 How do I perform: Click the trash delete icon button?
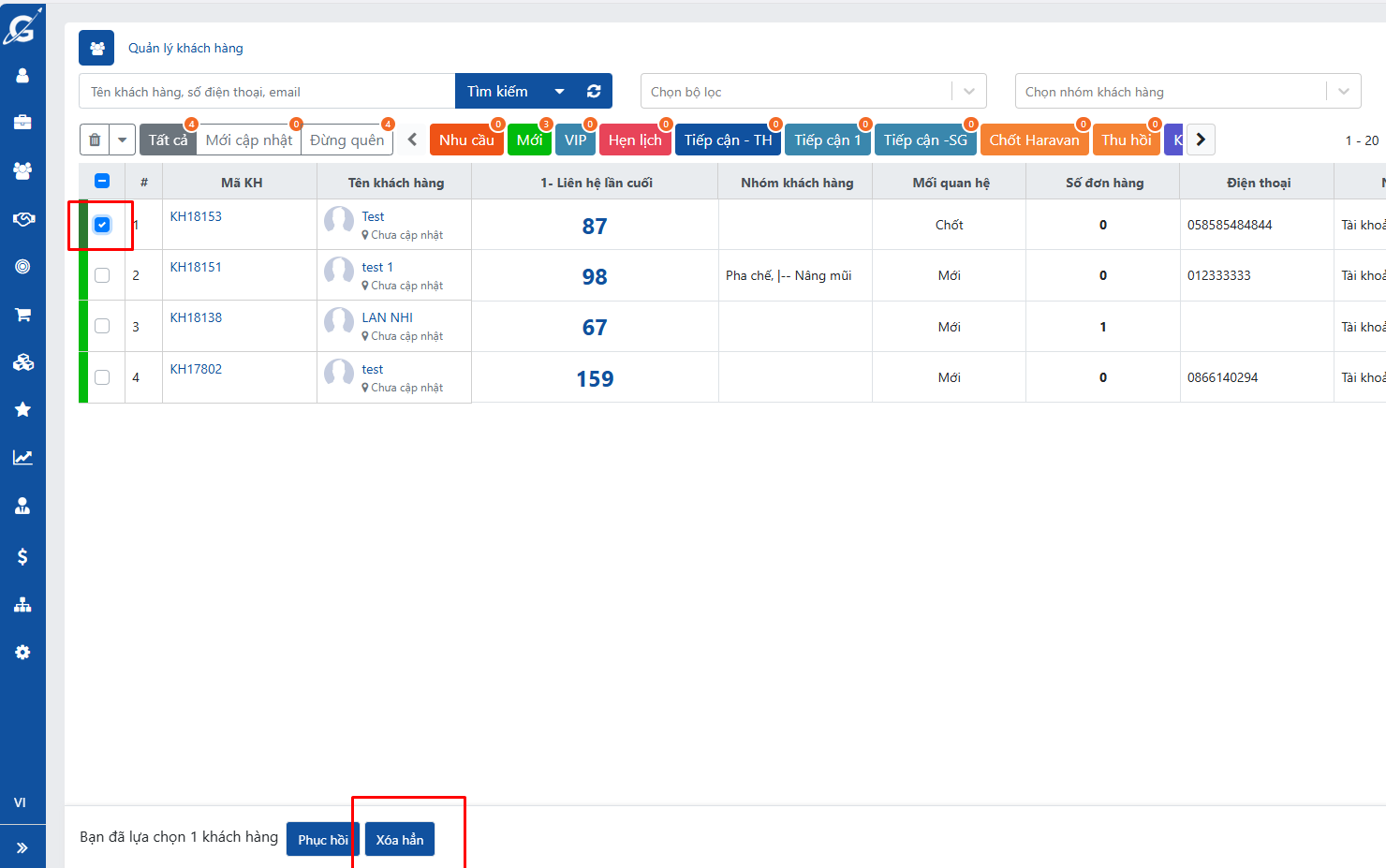point(95,140)
